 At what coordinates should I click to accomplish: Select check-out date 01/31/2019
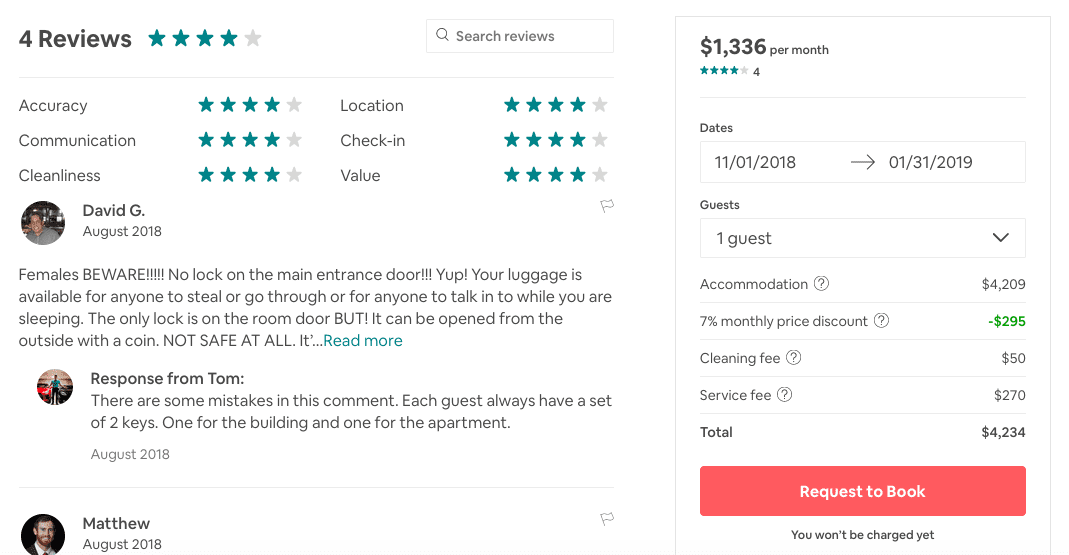(x=930, y=162)
